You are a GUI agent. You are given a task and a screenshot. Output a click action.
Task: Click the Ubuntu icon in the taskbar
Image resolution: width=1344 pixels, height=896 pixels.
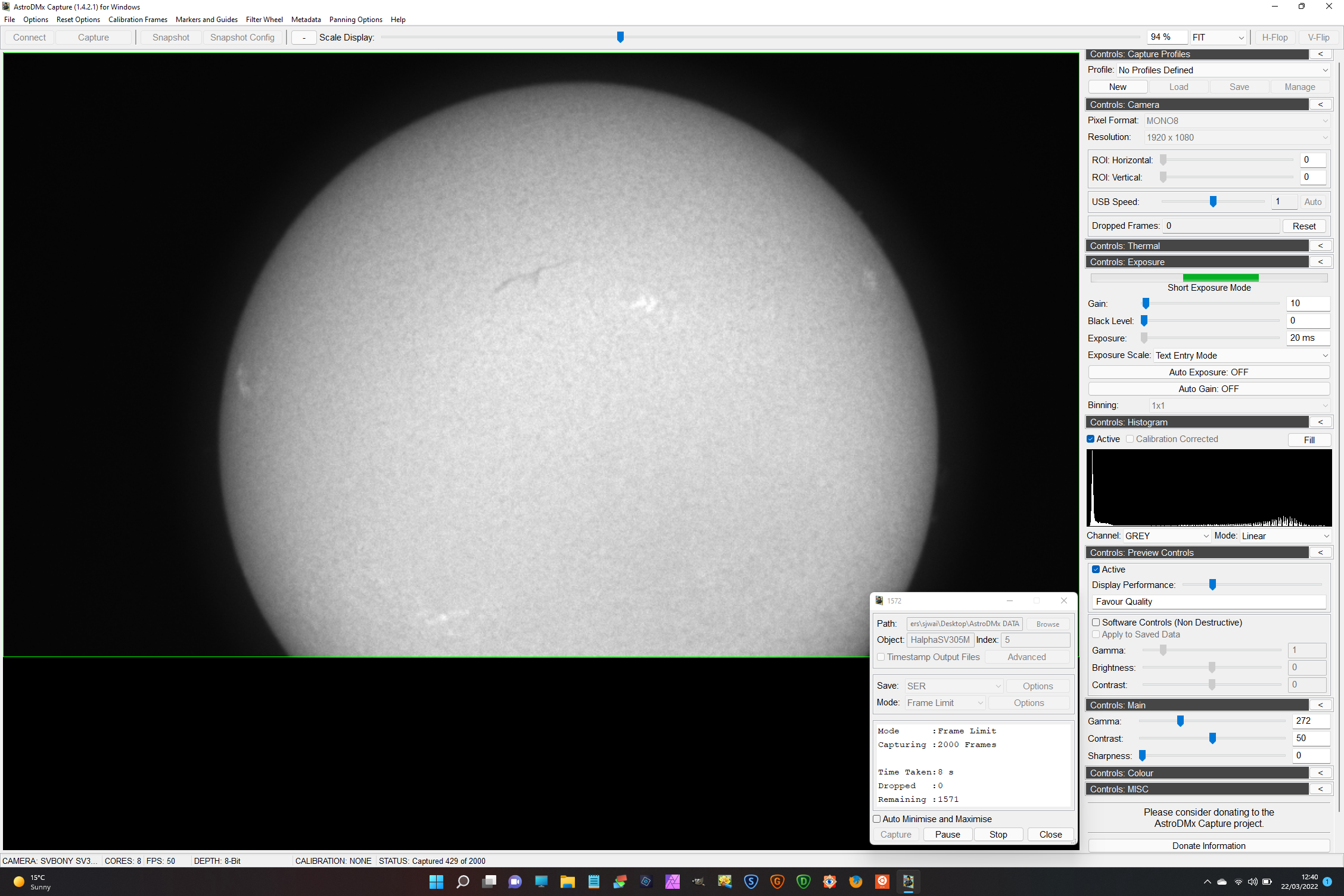(882, 882)
